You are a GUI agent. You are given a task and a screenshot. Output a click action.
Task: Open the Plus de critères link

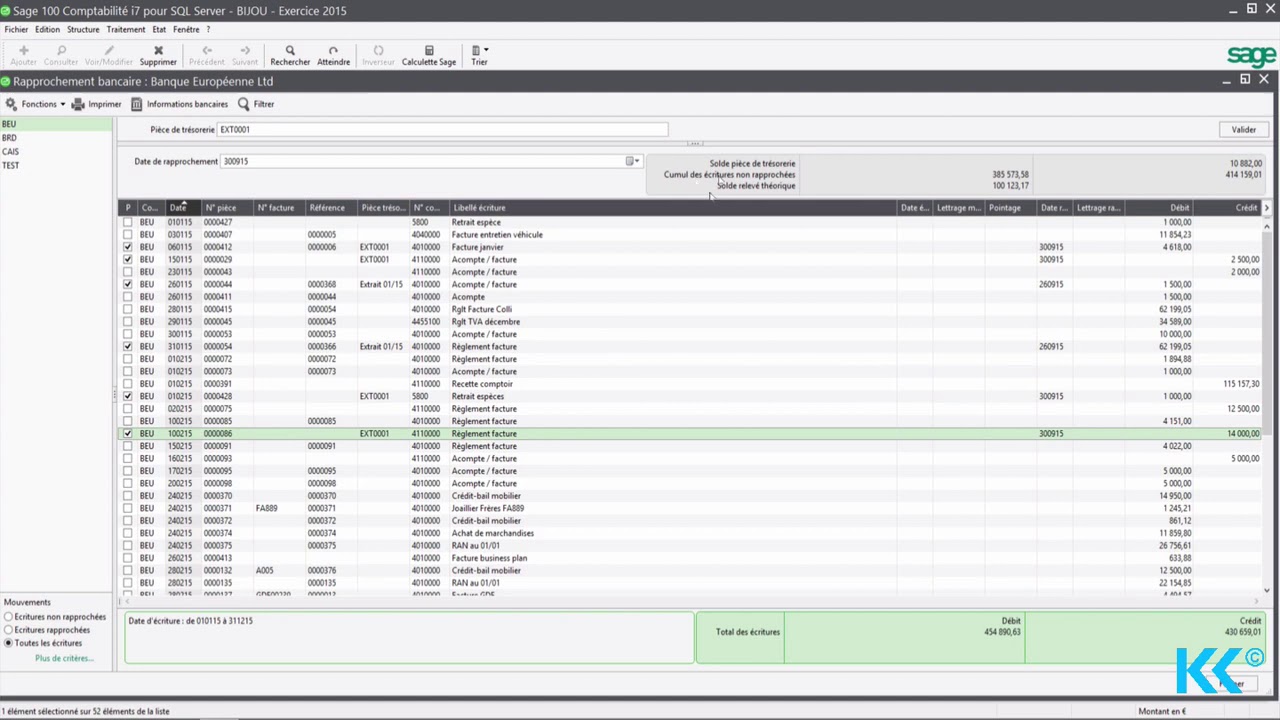tap(64, 658)
